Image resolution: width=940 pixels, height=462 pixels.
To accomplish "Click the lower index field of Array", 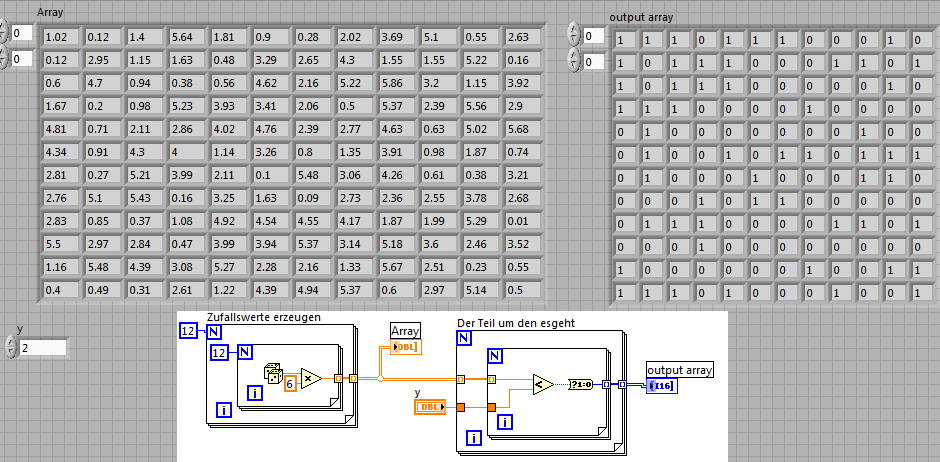I will click(22, 59).
